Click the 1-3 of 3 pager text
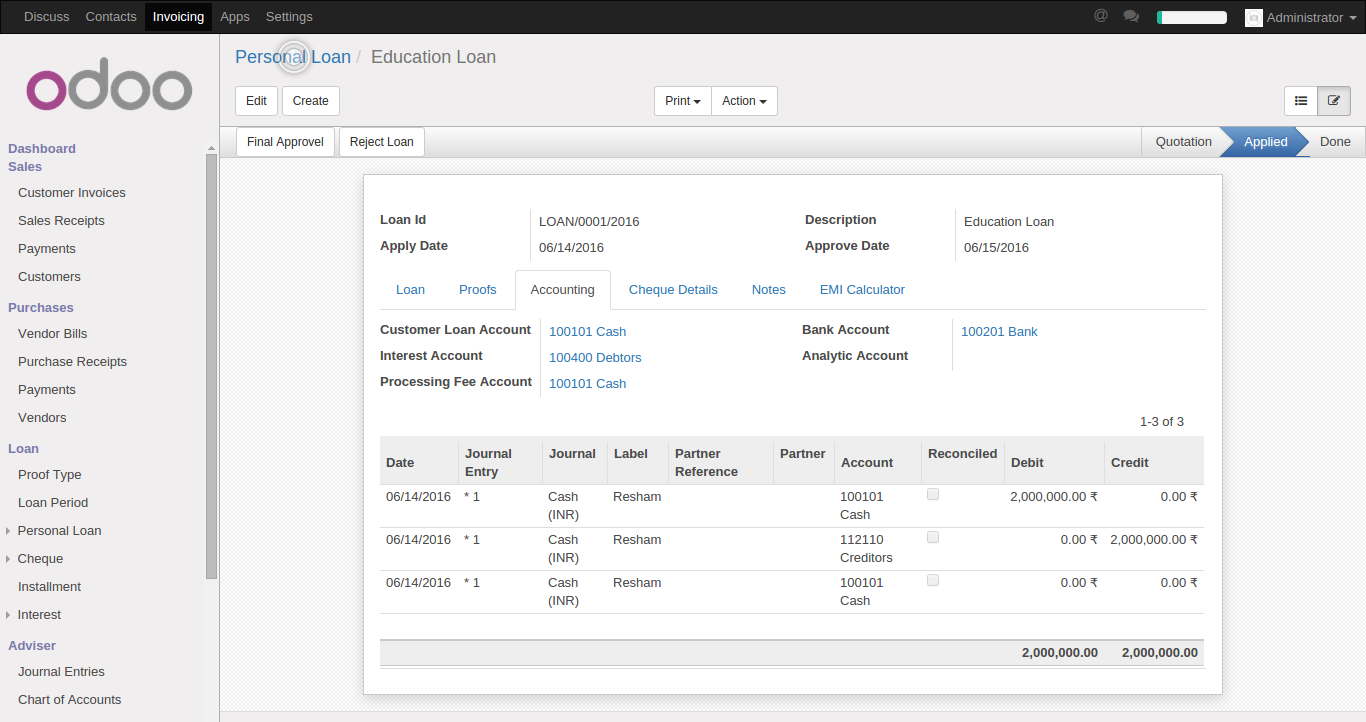Viewport: 1366px width, 722px height. click(1162, 422)
